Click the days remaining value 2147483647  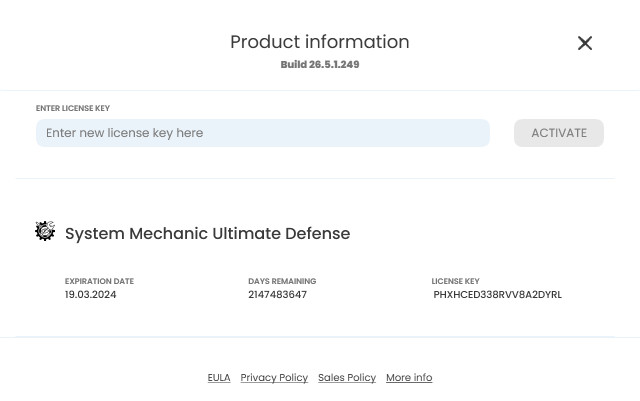[x=278, y=295]
